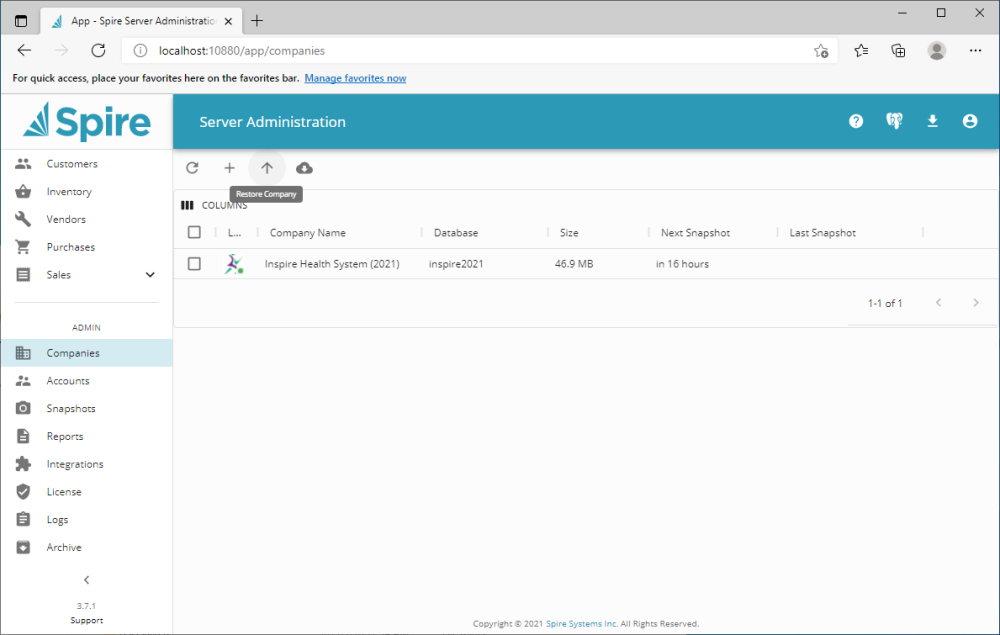Click the Archive box icon
Screen dimensions: 1000x635
click(23, 547)
